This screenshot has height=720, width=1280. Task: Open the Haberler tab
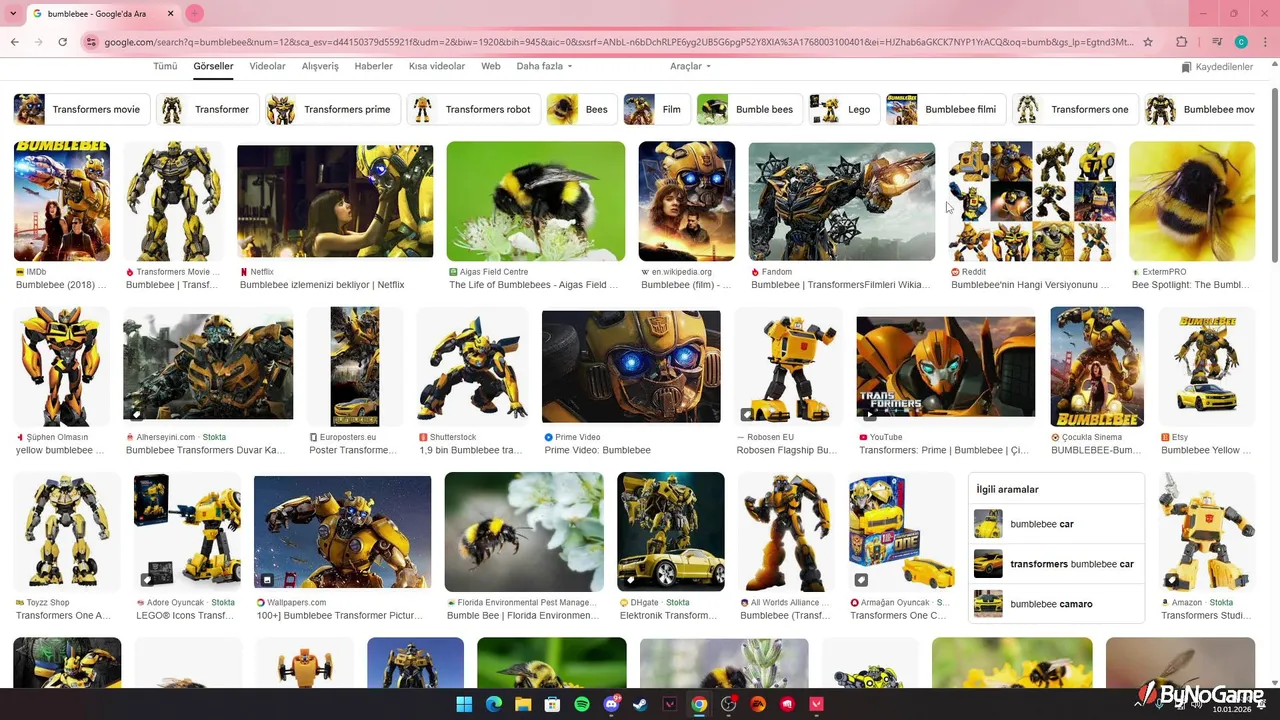click(x=374, y=66)
